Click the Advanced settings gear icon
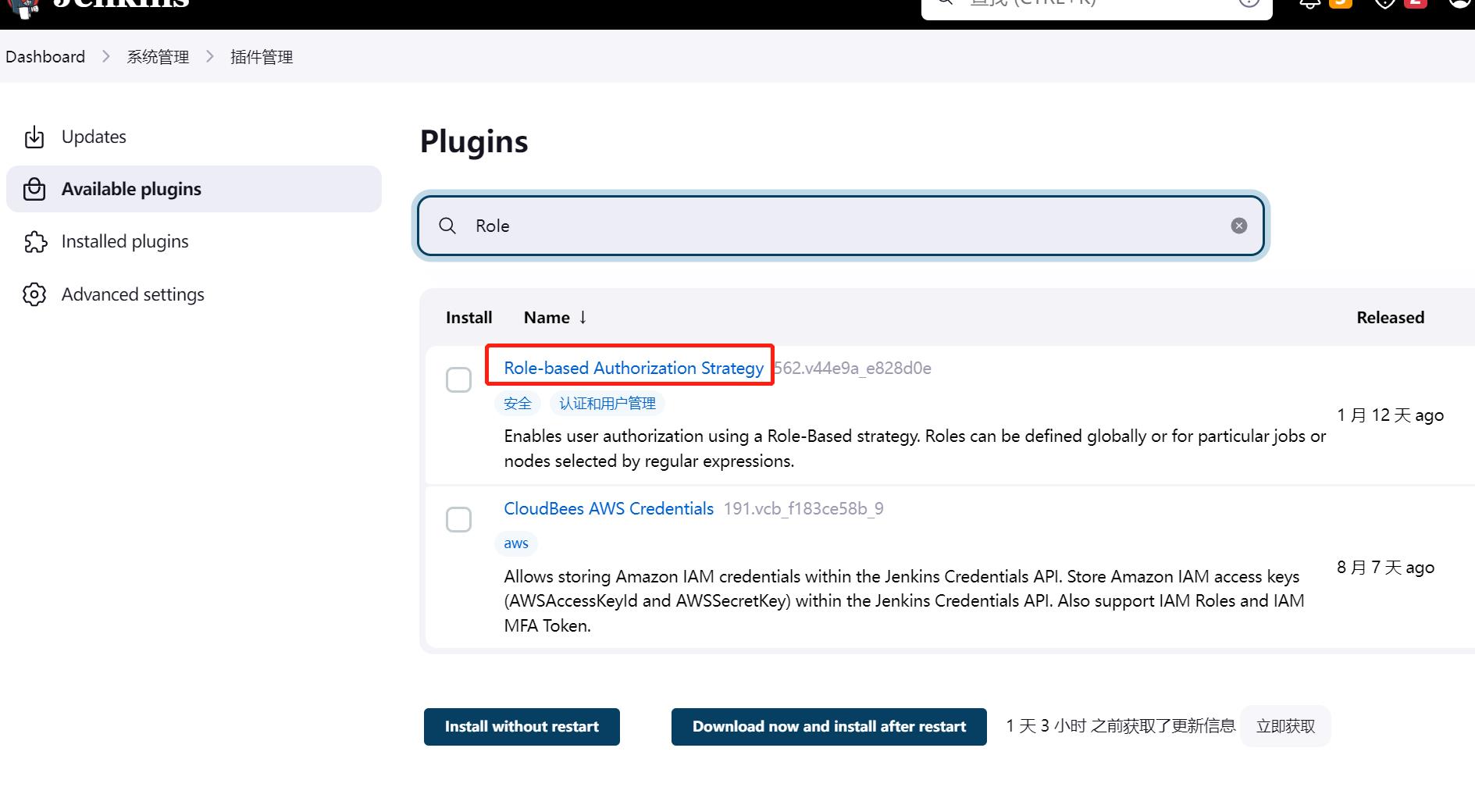1475x812 pixels. click(34, 294)
